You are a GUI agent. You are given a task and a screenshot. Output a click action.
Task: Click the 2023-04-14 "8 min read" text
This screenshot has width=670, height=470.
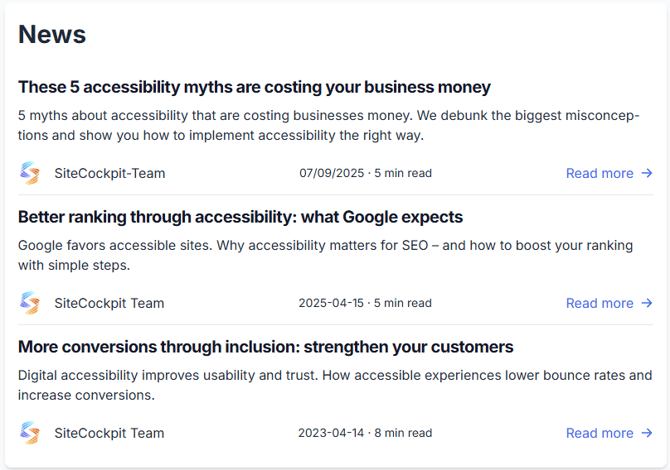[403, 433]
